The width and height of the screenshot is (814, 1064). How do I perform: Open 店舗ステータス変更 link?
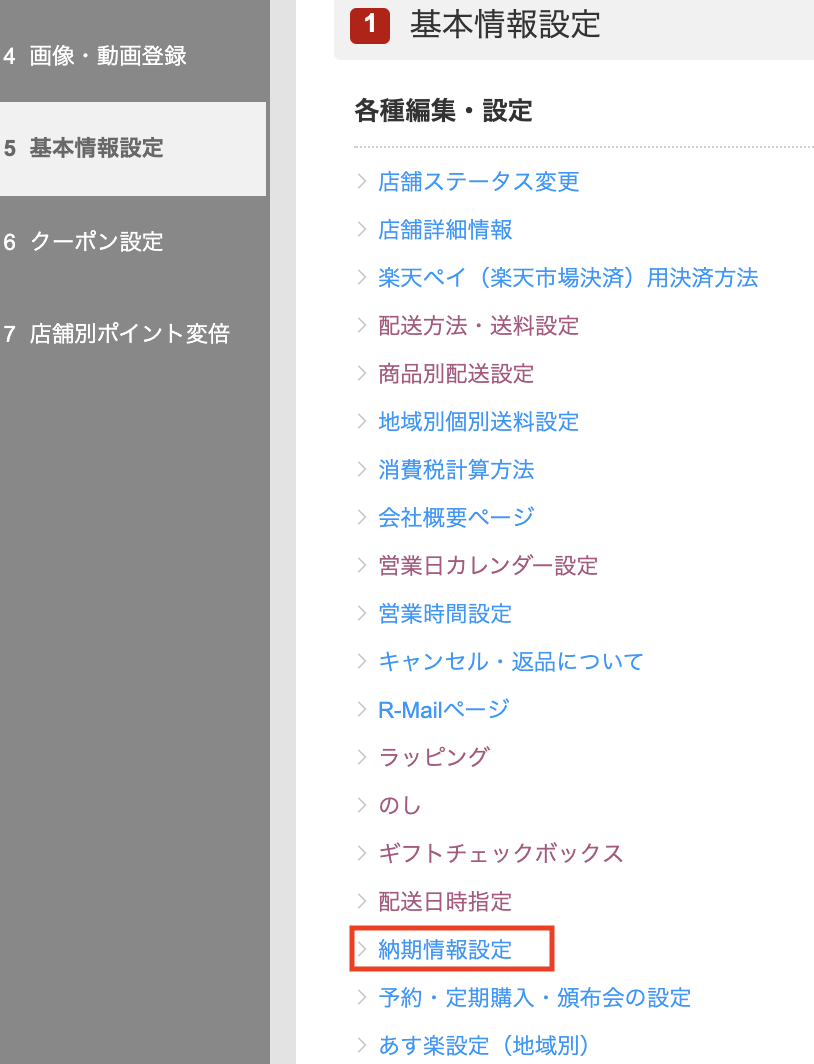pos(478,181)
